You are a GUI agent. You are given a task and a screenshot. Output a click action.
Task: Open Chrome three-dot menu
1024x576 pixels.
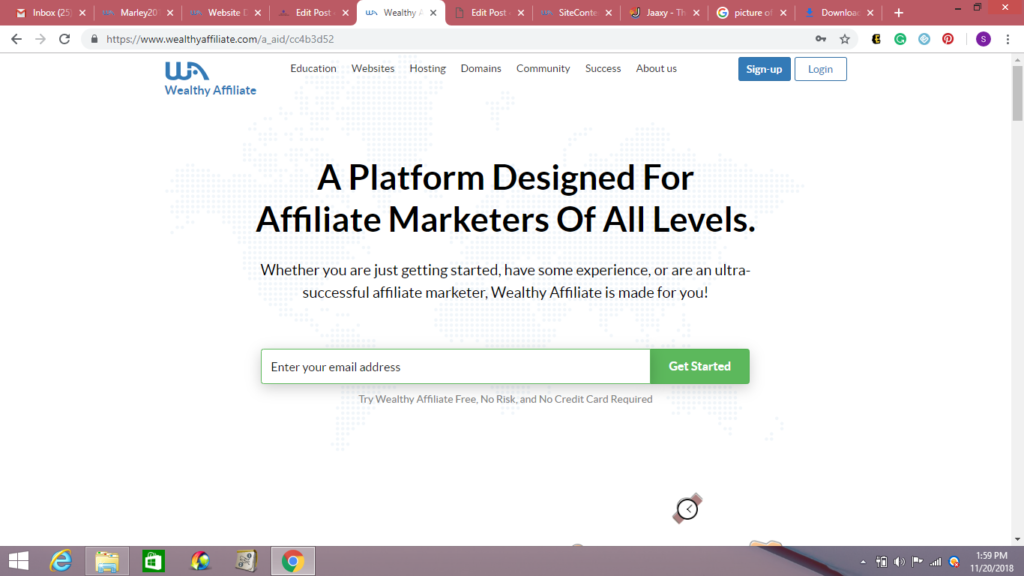tap(1008, 39)
